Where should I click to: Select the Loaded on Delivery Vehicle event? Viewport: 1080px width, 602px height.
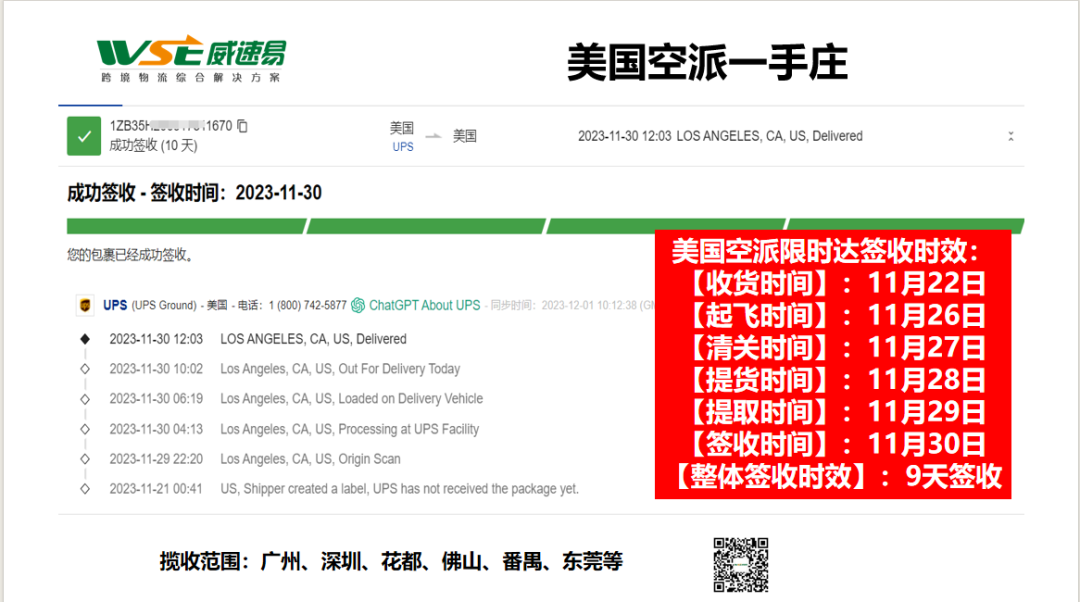351,399
